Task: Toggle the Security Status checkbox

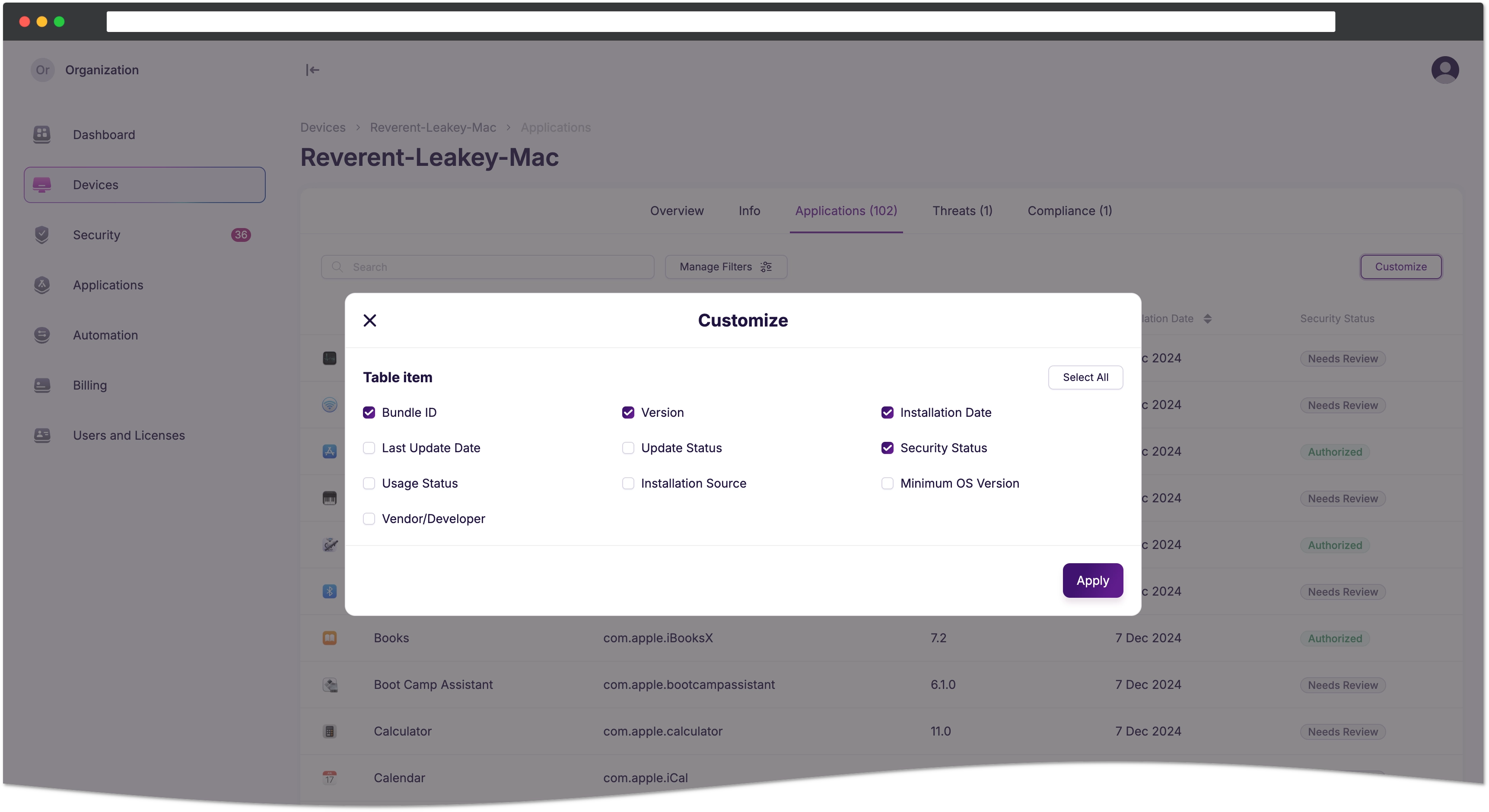Action: (x=887, y=447)
